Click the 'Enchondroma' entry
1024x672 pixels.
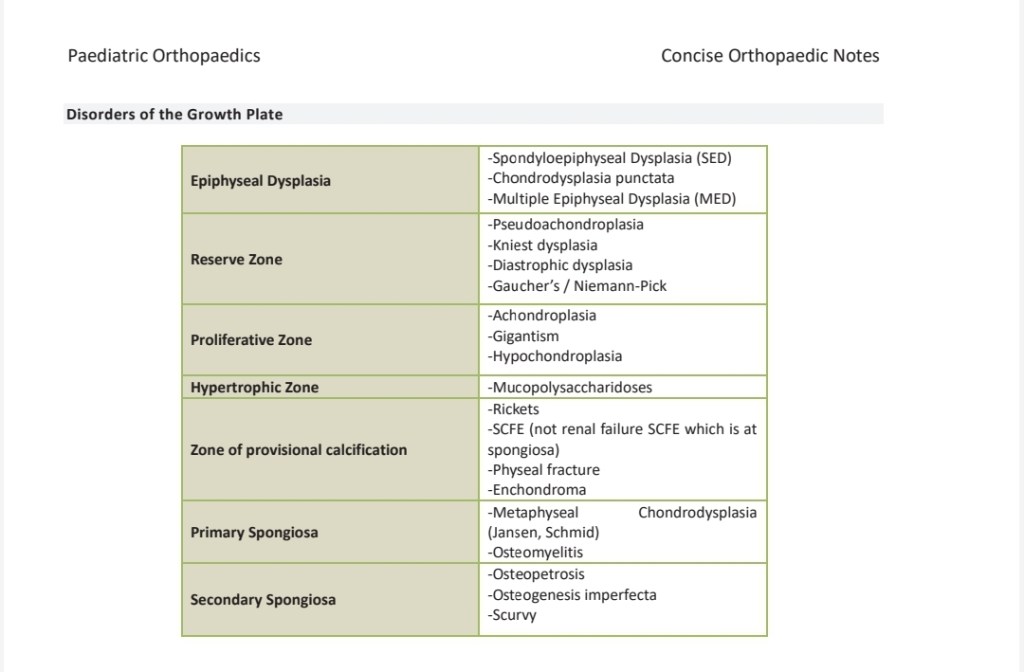[x=537, y=490]
